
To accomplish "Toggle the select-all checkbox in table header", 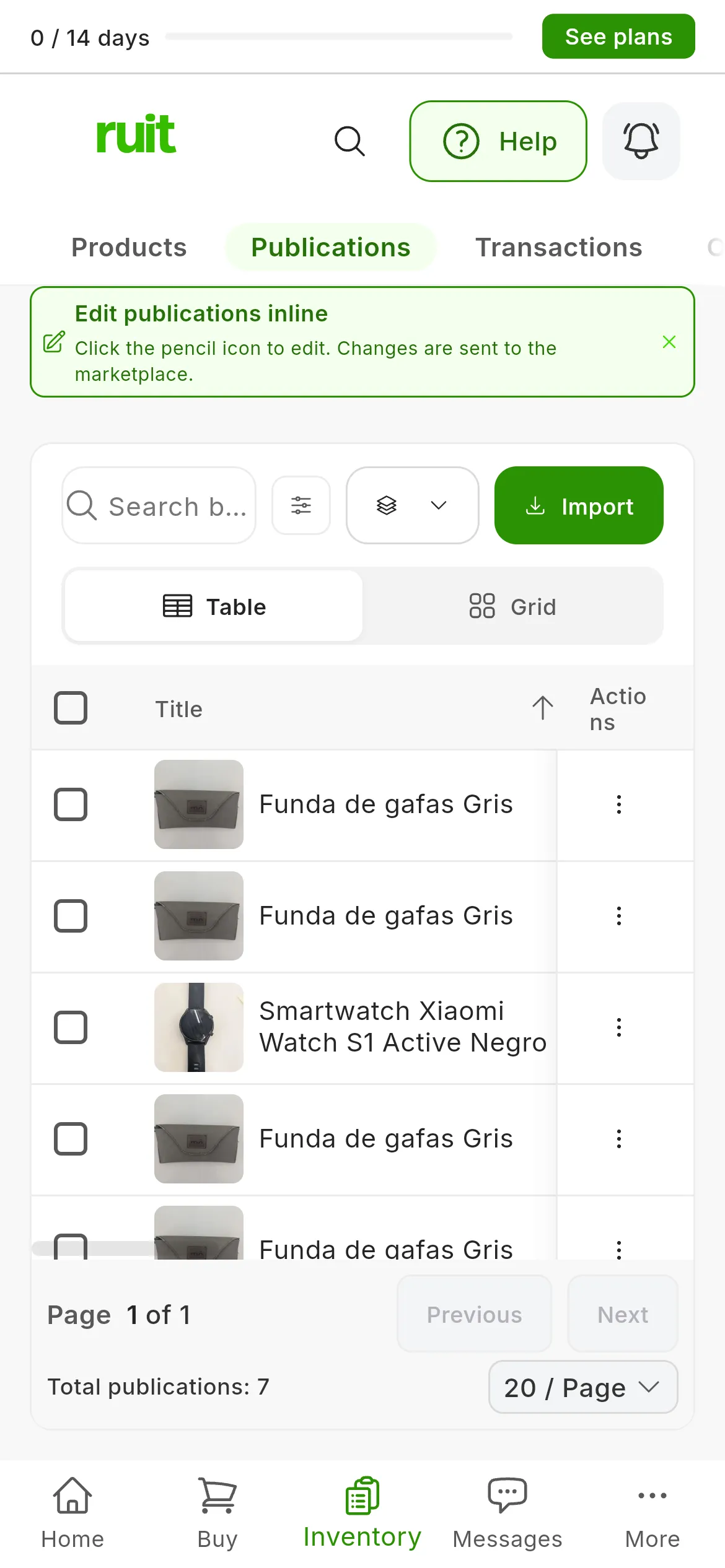I will coord(71,708).
